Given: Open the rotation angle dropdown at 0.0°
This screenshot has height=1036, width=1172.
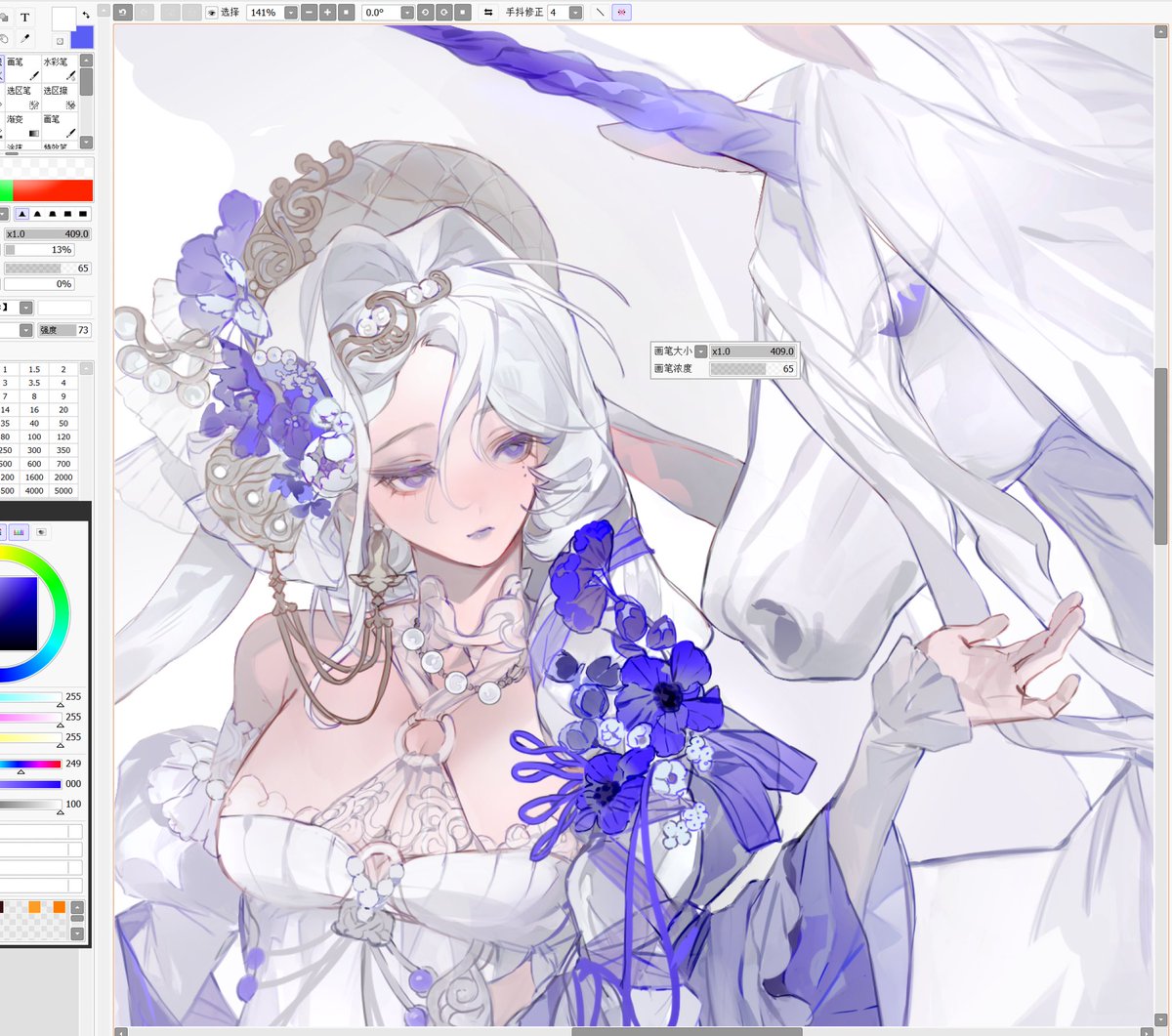Looking at the screenshot, I should coord(407,13).
